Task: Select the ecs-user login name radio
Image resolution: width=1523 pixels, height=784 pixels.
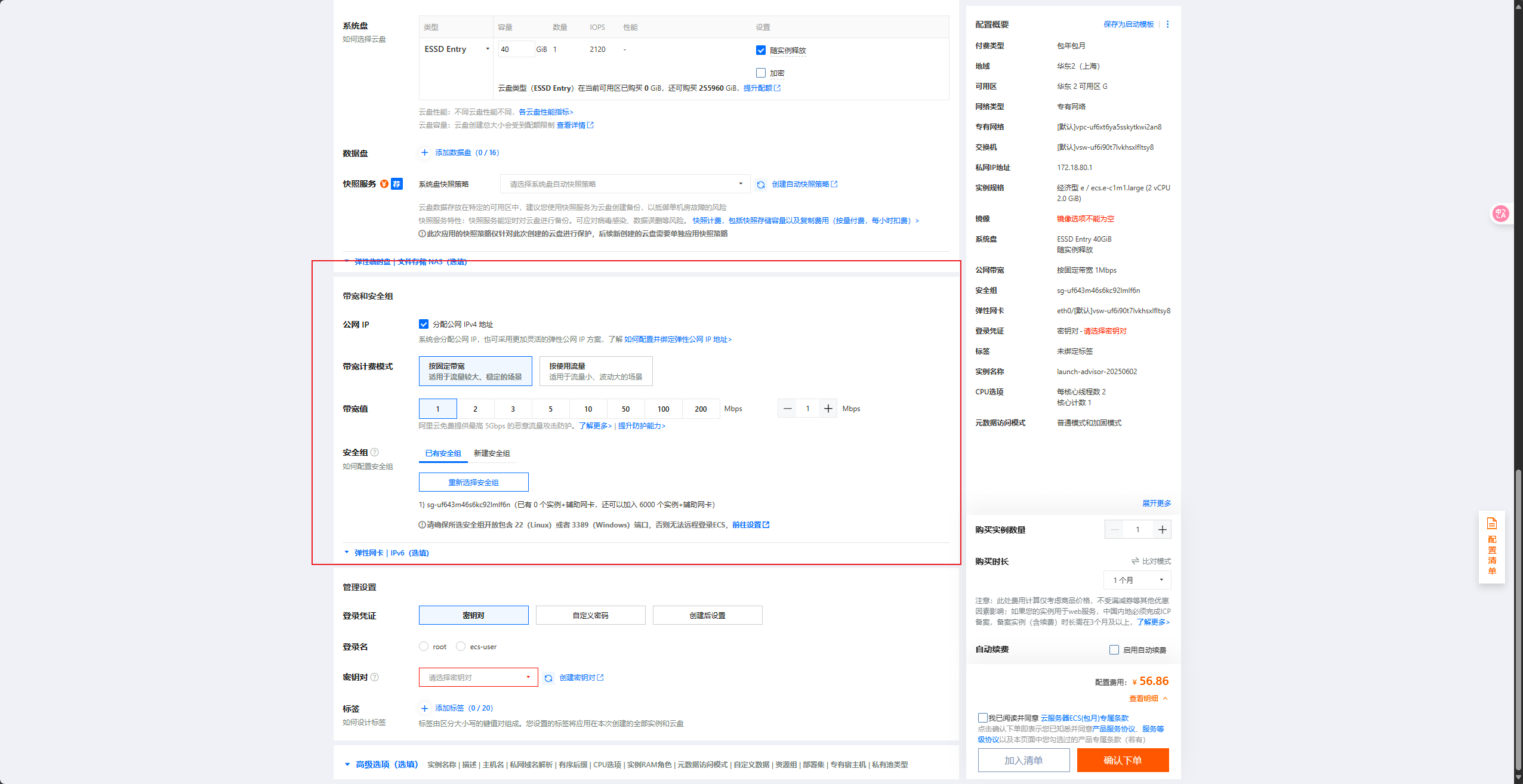Action: tap(461, 646)
